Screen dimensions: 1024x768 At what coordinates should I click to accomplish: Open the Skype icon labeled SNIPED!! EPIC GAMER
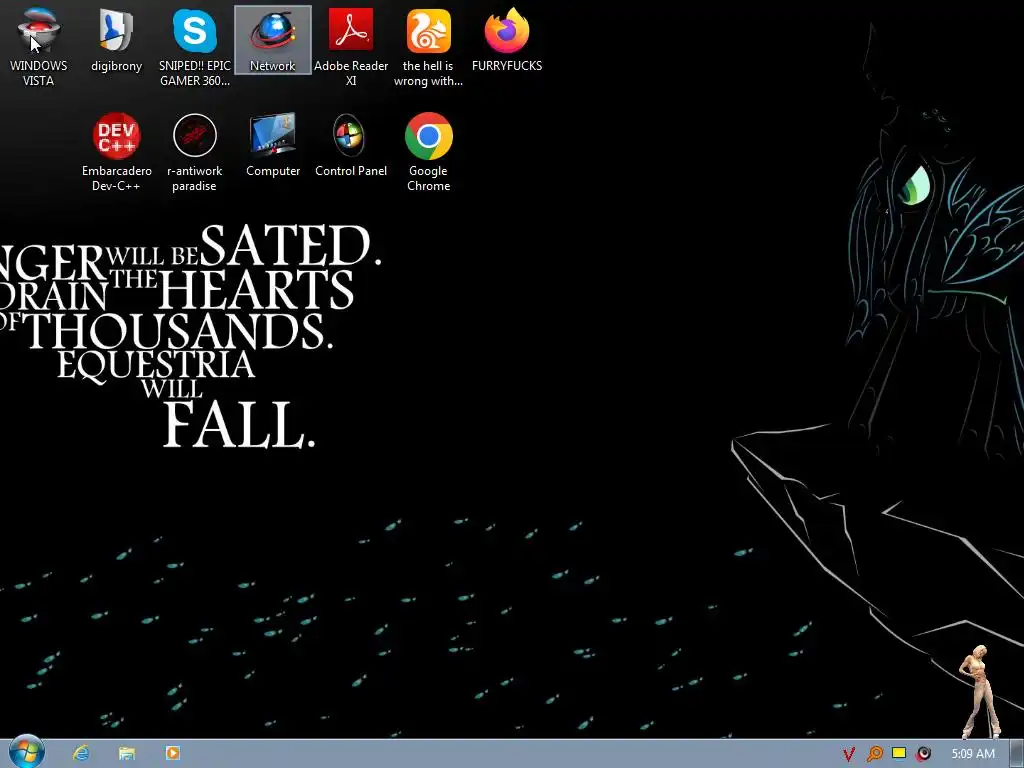pos(195,46)
